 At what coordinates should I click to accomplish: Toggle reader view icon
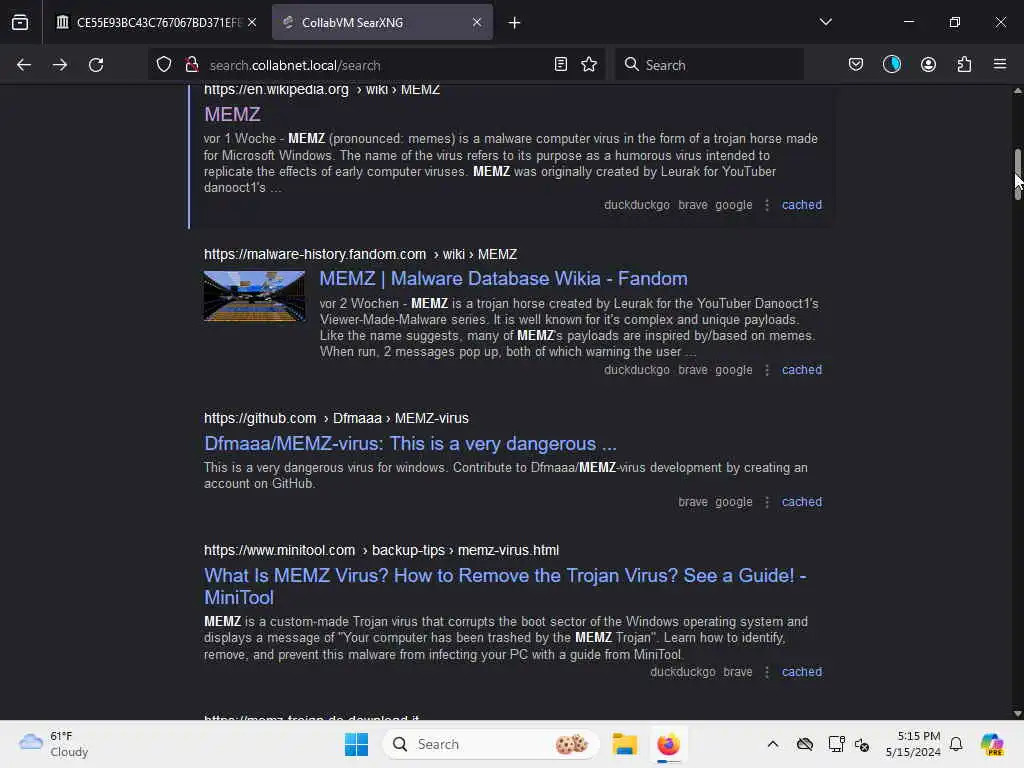point(560,64)
